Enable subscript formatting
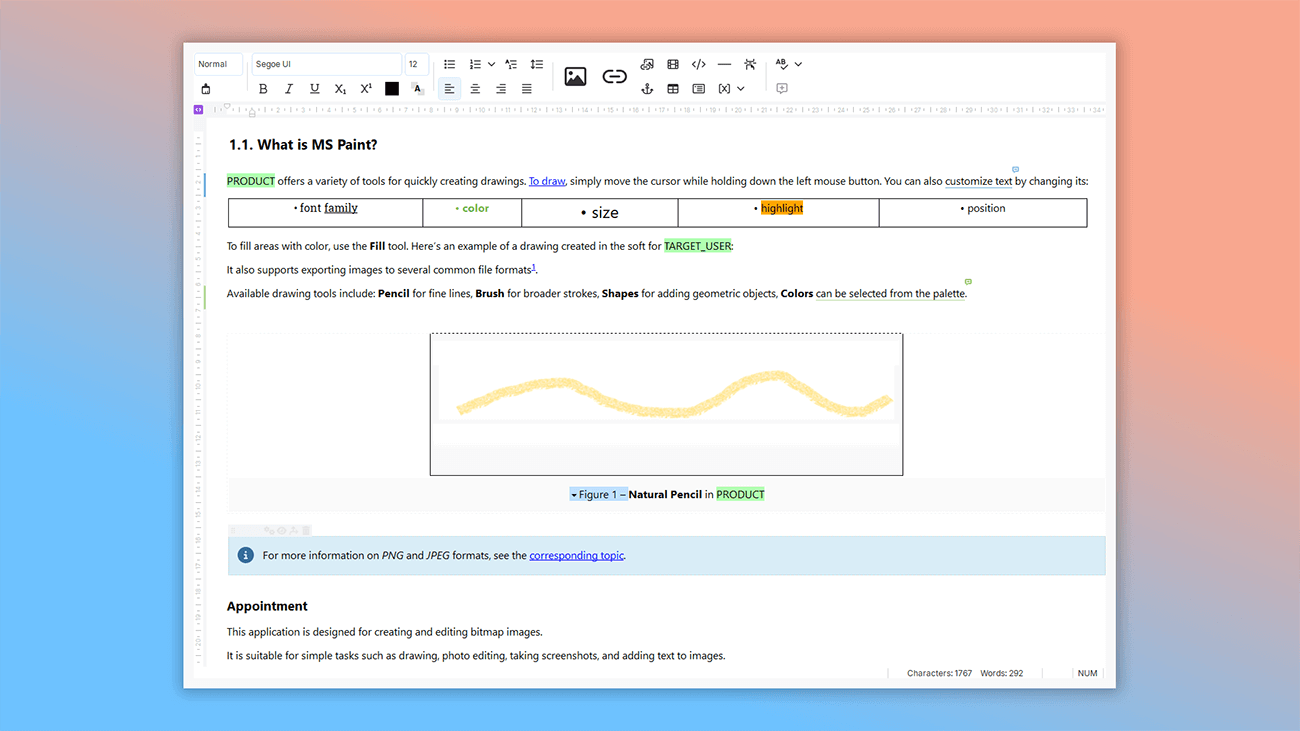 click(x=339, y=88)
